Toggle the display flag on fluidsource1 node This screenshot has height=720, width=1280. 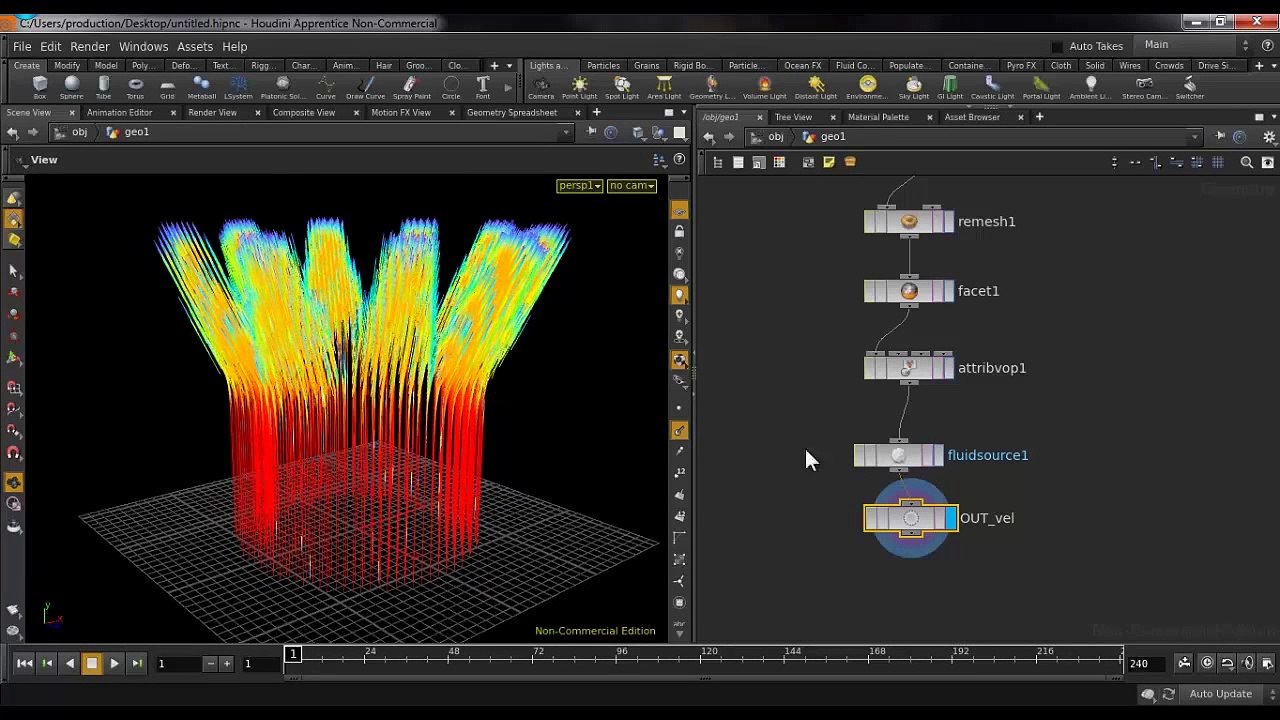click(x=937, y=455)
